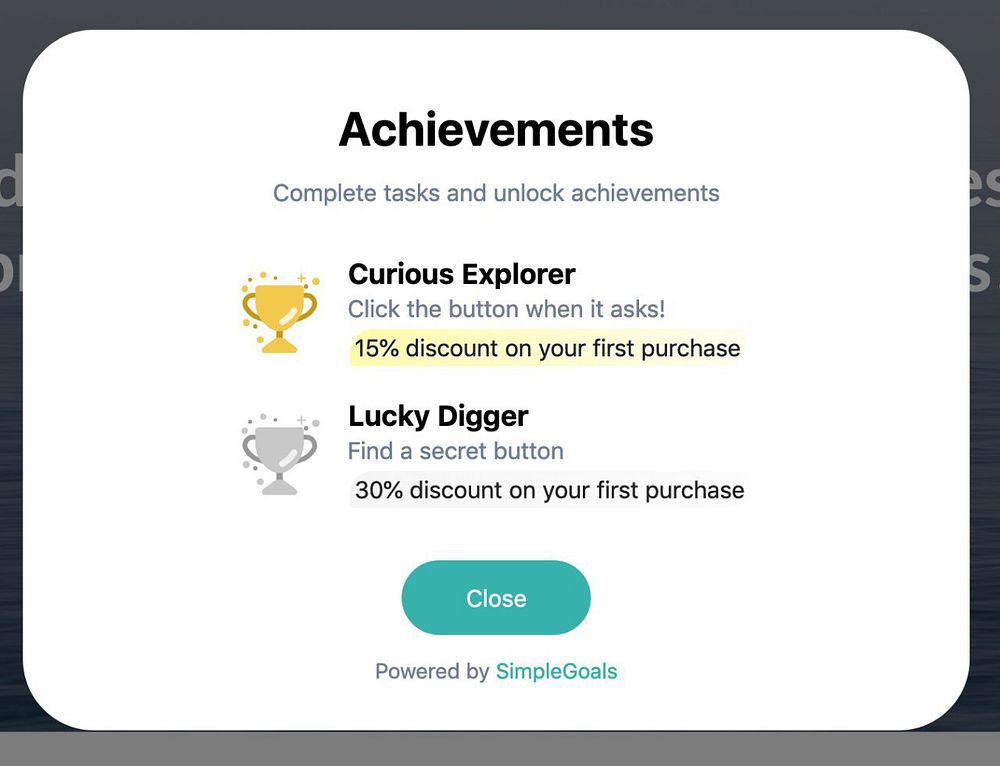This screenshot has height=766, width=1000.
Task: Click the dark overlay strip above the dialog
Action: pyautogui.click(x=500, y=12)
